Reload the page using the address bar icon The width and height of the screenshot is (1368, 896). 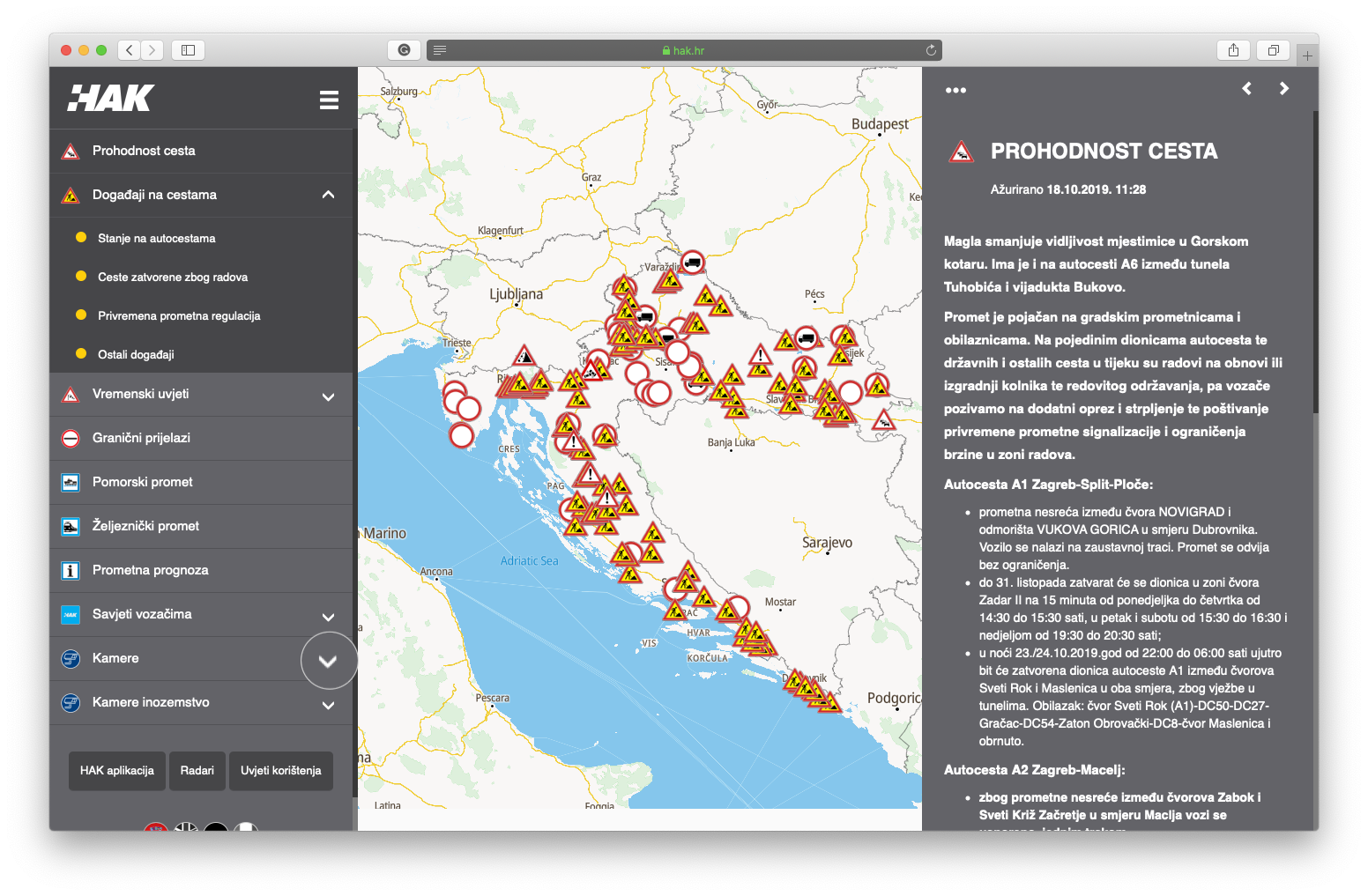(931, 50)
